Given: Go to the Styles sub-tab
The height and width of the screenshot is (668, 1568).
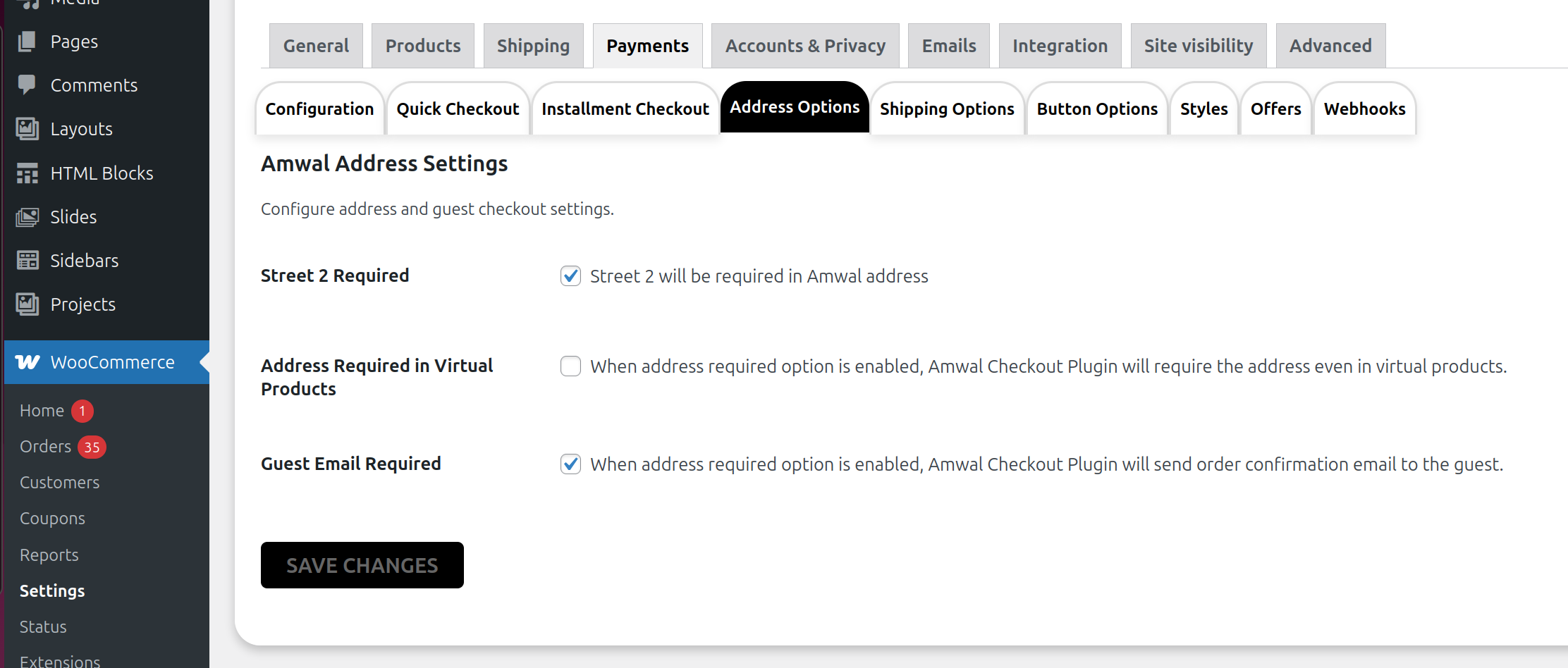Looking at the screenshot, I should (x=1203, y=109).
